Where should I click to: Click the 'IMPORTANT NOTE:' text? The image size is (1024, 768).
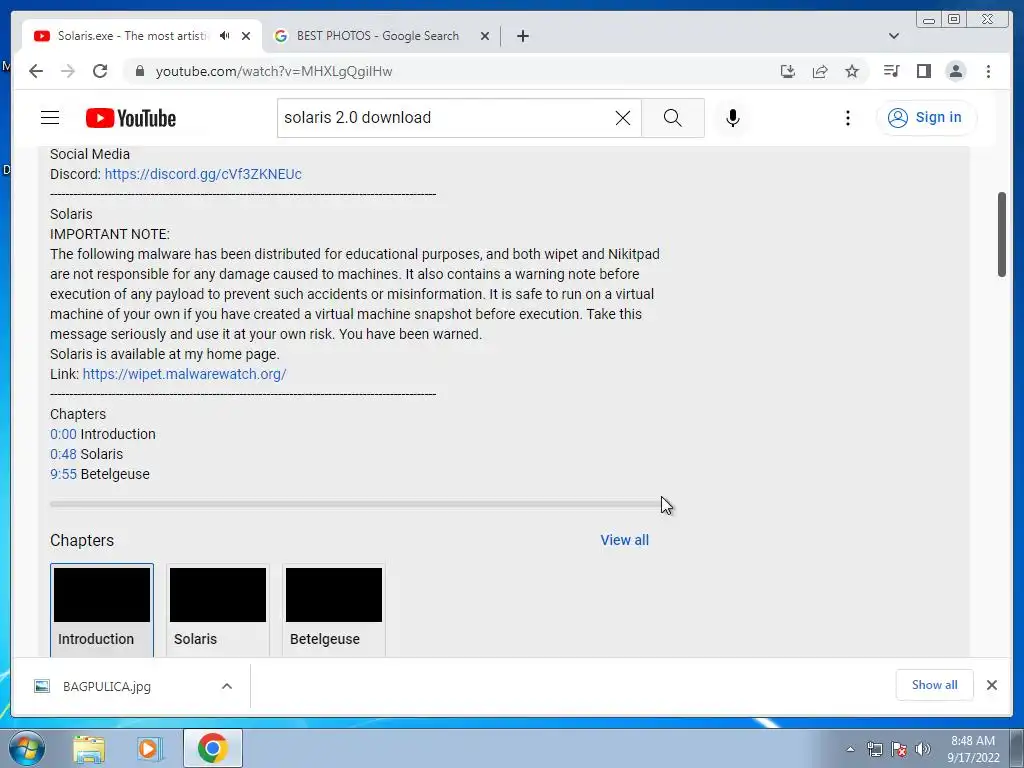110,234
